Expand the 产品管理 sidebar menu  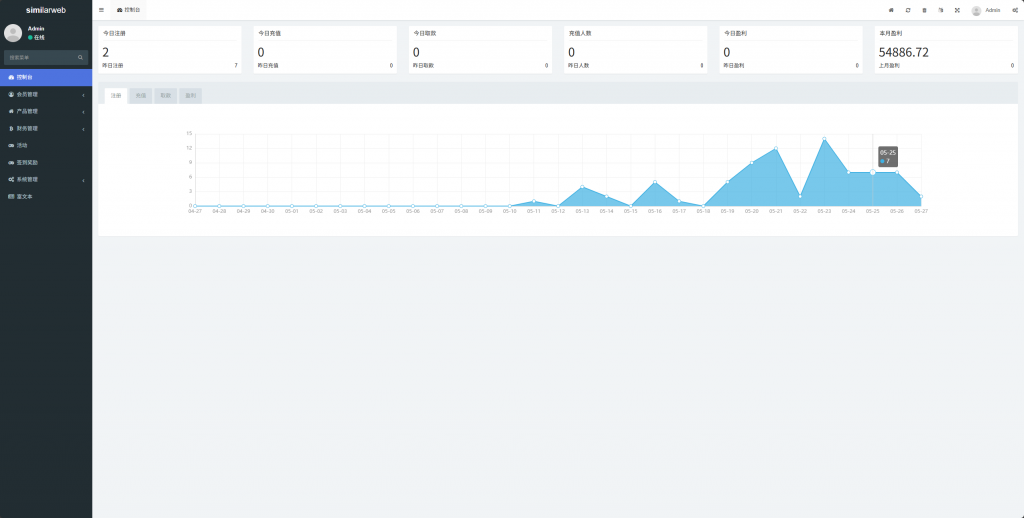pos(46,111)
